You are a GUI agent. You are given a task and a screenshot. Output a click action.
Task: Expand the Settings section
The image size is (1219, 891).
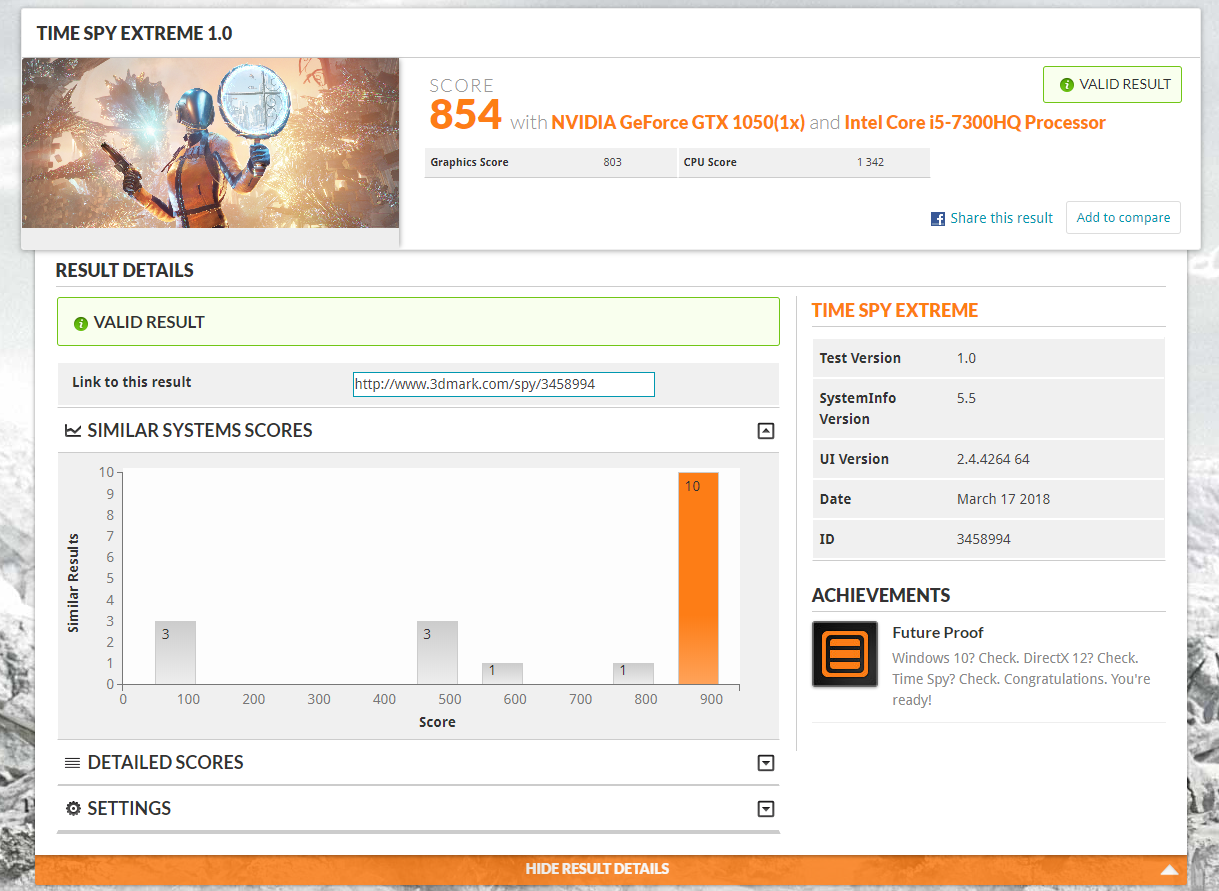(x=766, y=809)
